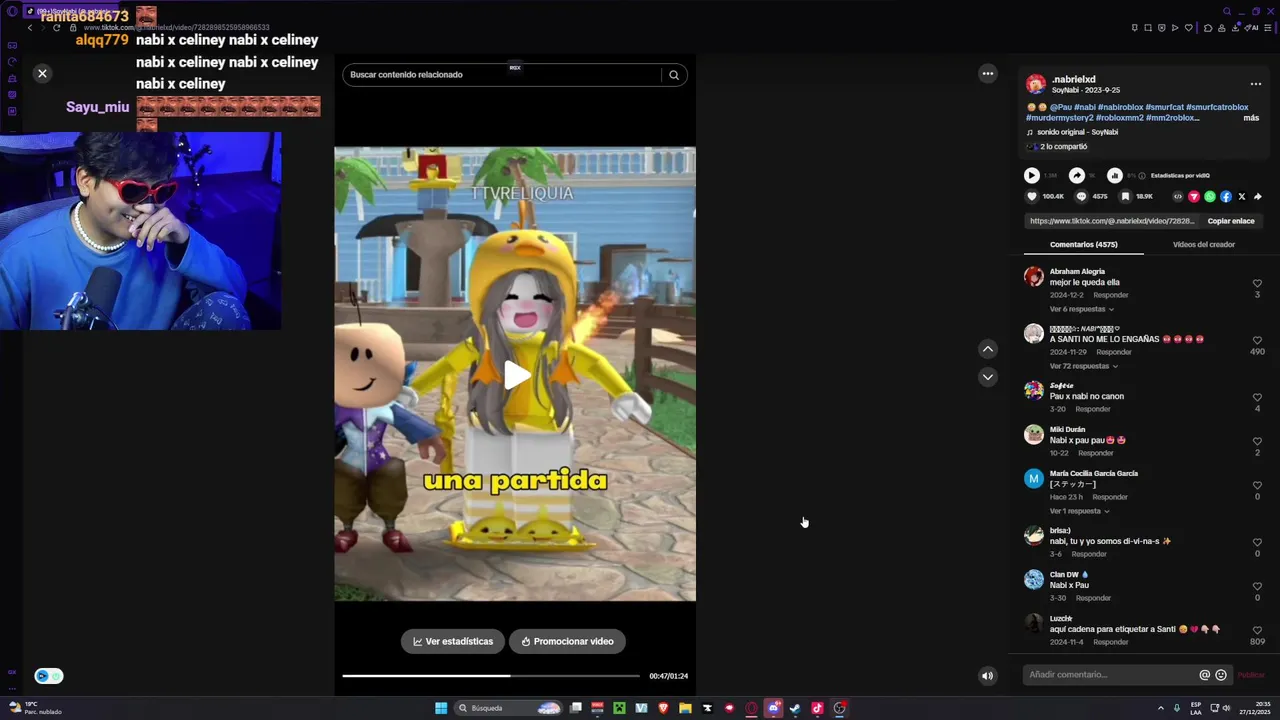Open Discord from the taskbar
1280x720 pixels.
773,708
